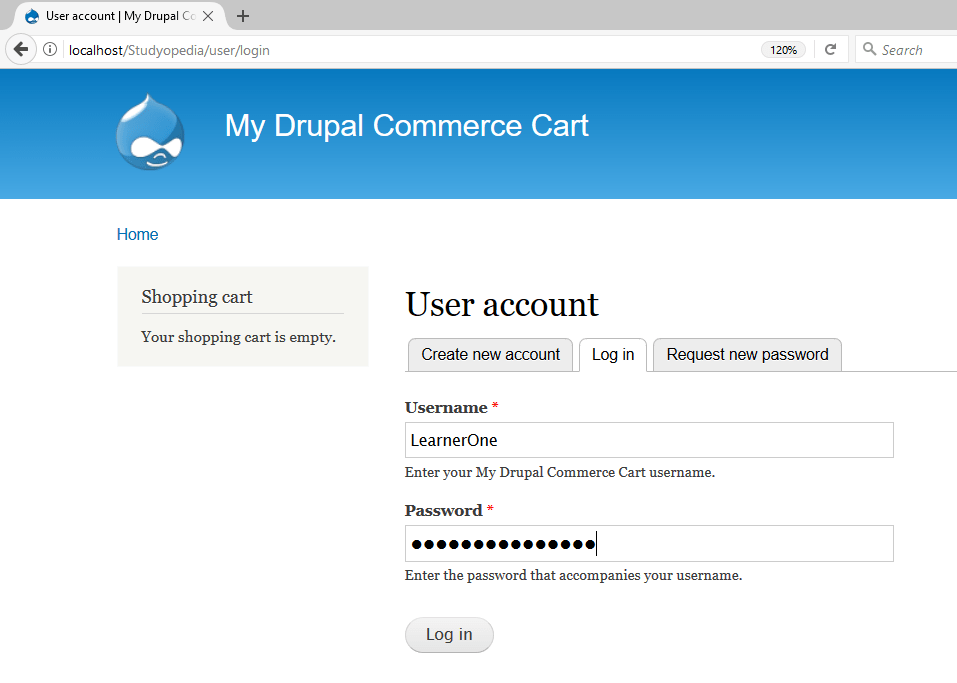Image resolution: width=957 pixels, height=683 pixels.
Task: Go to the Home link
Action: pyautogui.click(x=137, y=234)
